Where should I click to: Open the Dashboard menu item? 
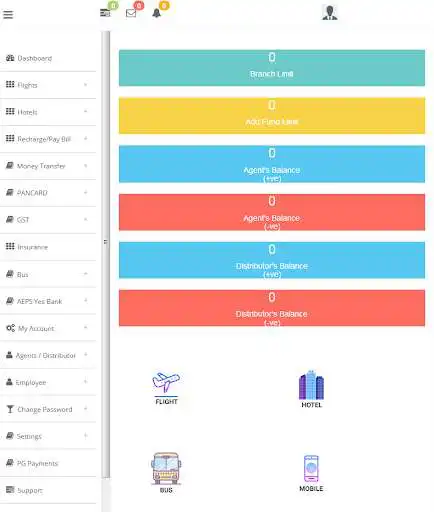48,58
